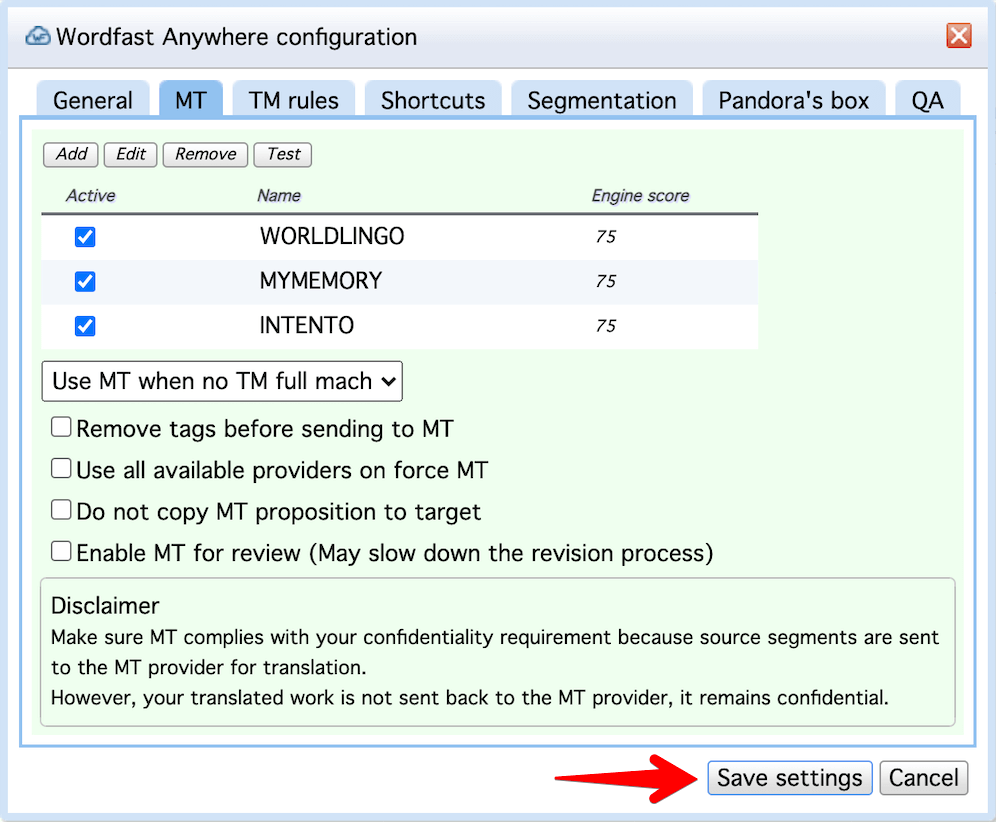Switch to Pandora's box tab
Viewport: 996px width, 822px height.
click(793, 100)
